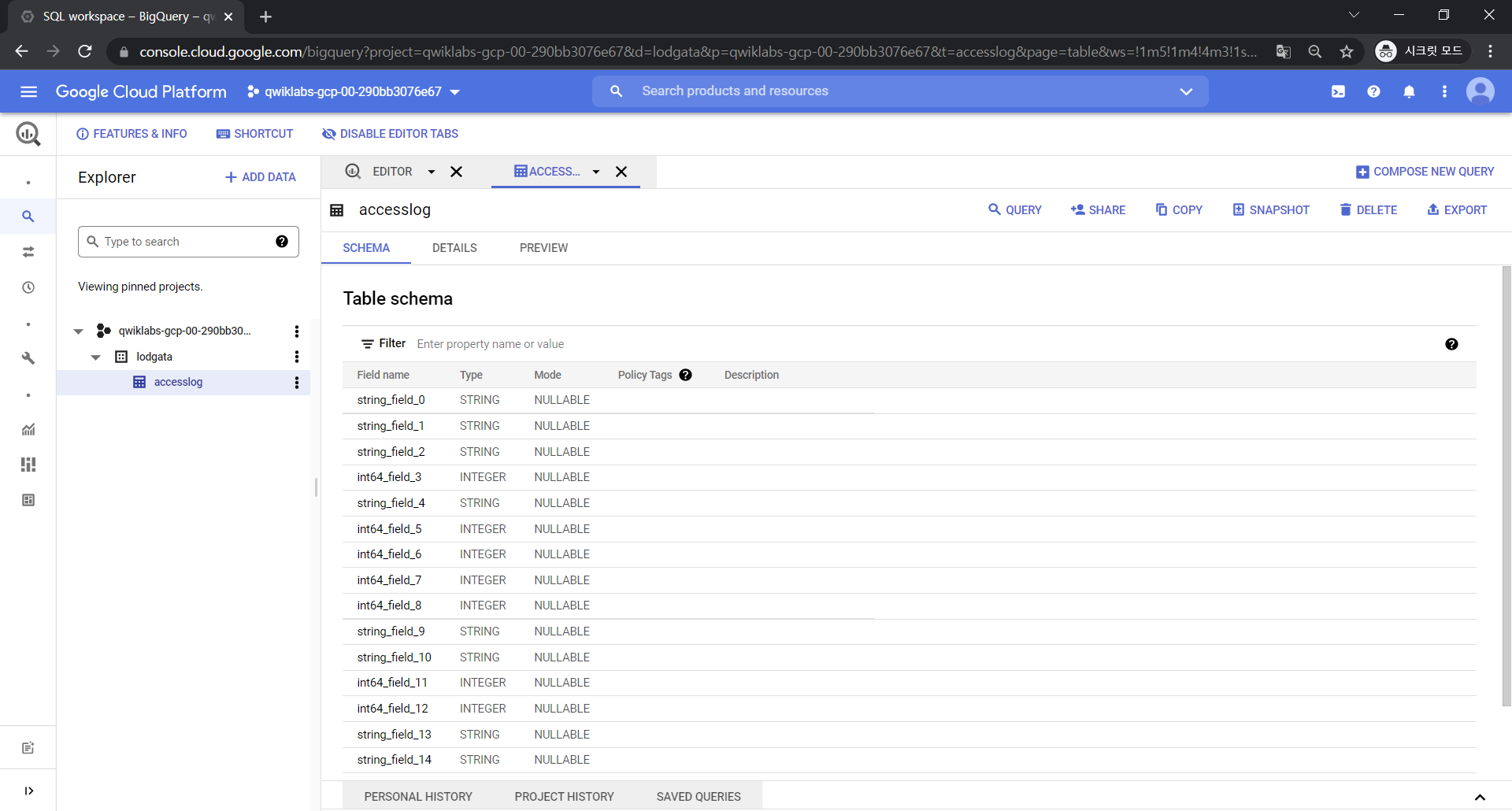The image size is (1512, 811).
Task: Click ADD DATA in Explorer
Action: [x=261, y=177]
